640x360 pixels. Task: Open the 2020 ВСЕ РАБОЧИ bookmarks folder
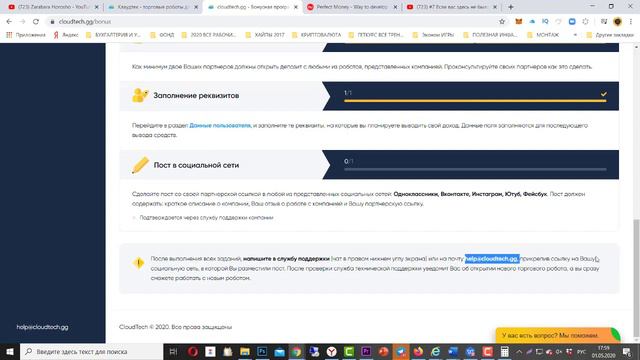click(x=209, y=35)
